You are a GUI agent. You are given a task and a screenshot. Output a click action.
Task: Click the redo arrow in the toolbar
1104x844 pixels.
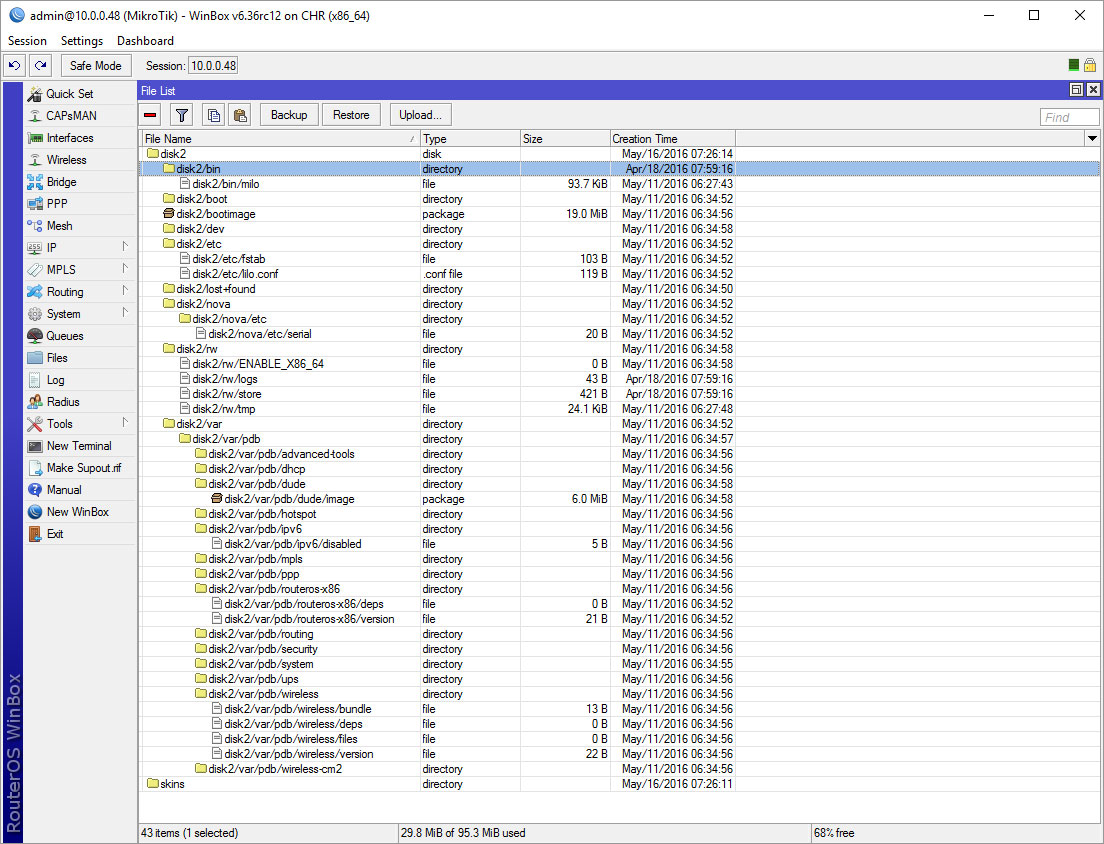point(39,64)
